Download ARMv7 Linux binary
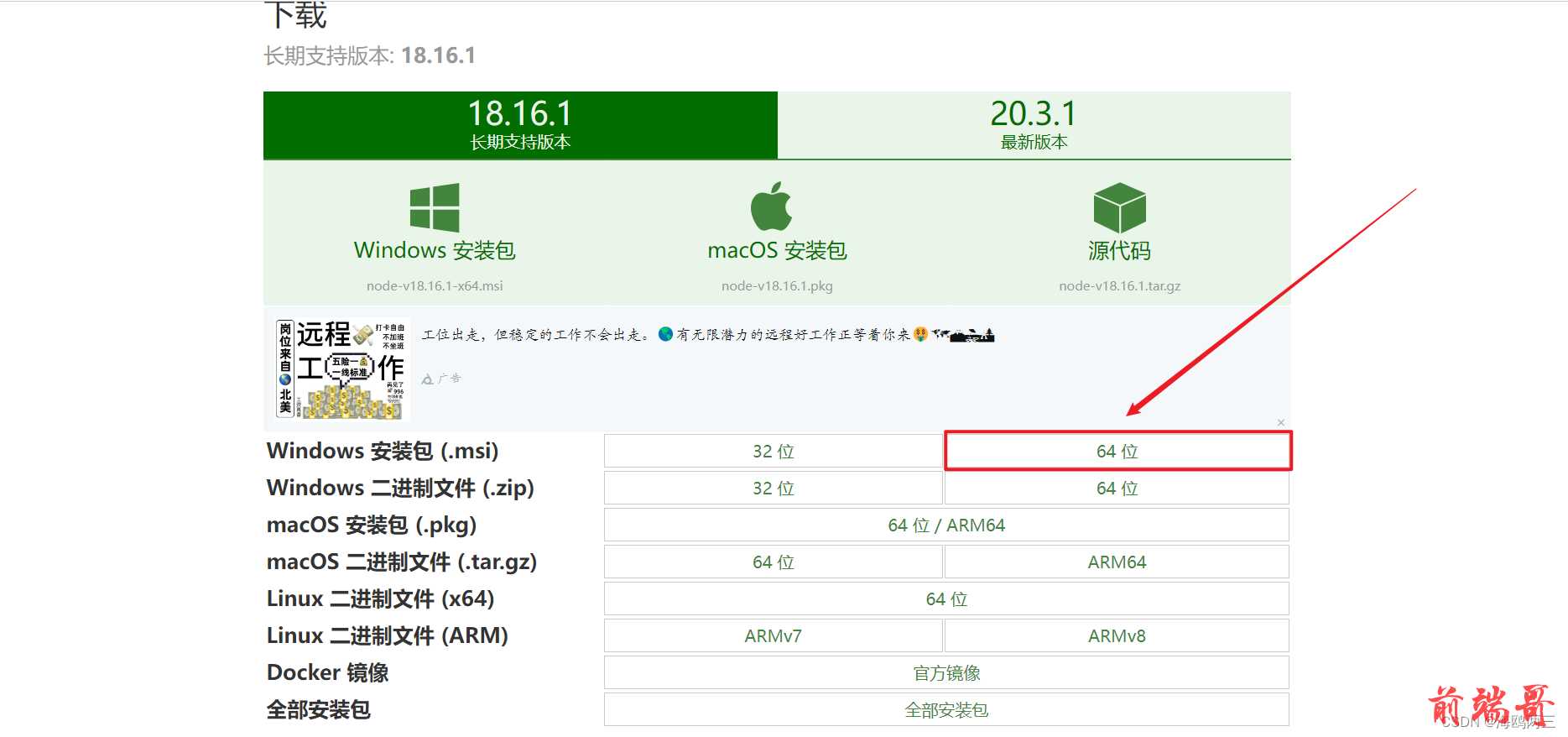The width and height of the screenshot is (1568, 737). [774, 635]
